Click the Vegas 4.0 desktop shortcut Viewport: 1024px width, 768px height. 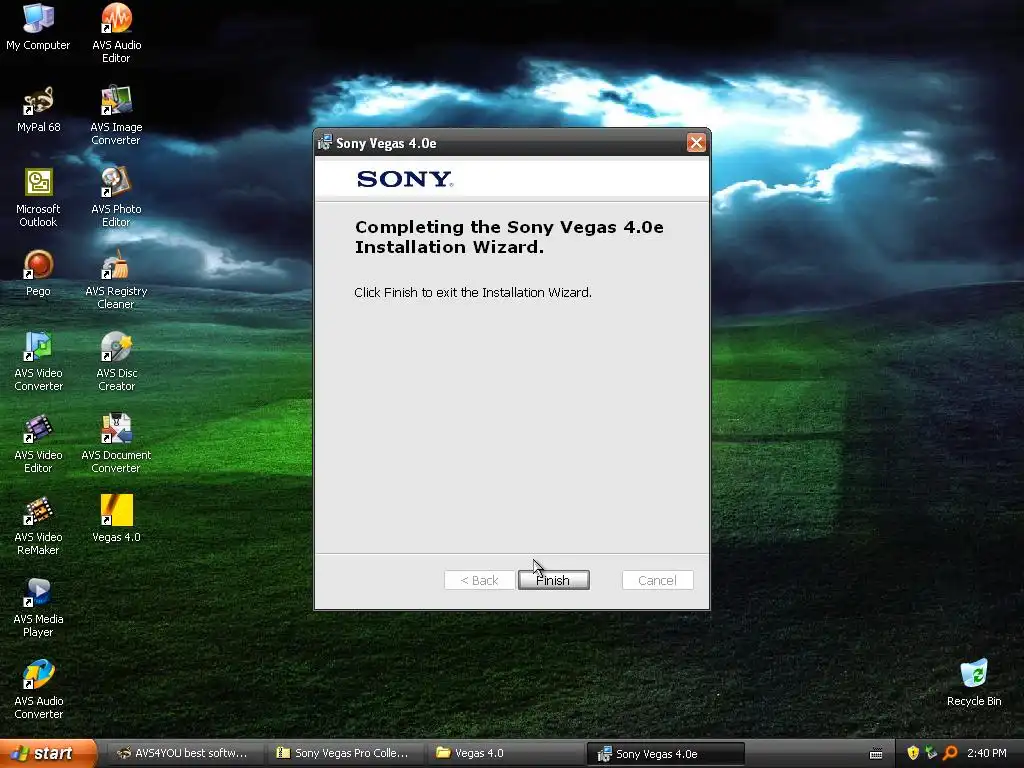click(x=116, y=519)
